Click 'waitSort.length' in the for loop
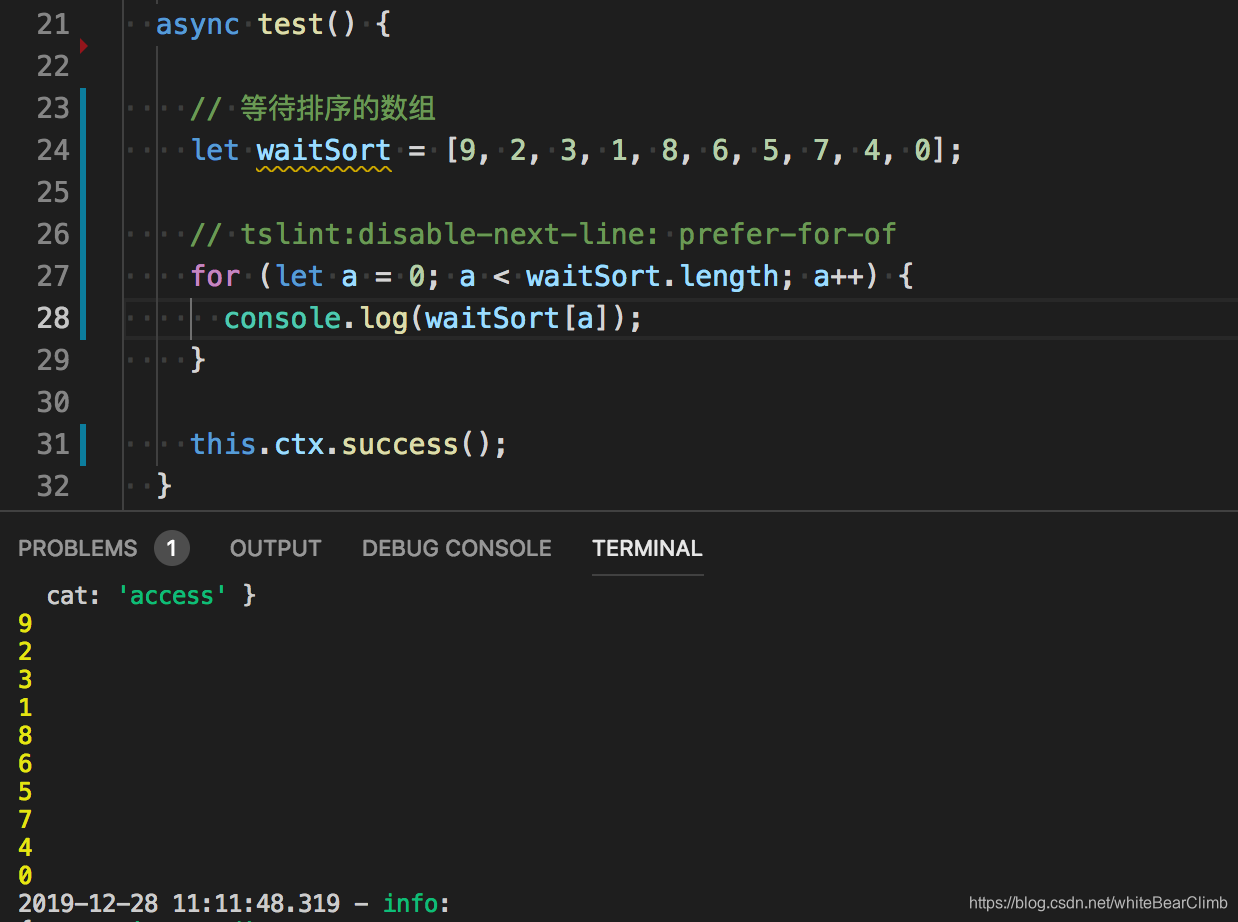This screenshot has width=1238, height=922. pos(652,276)
